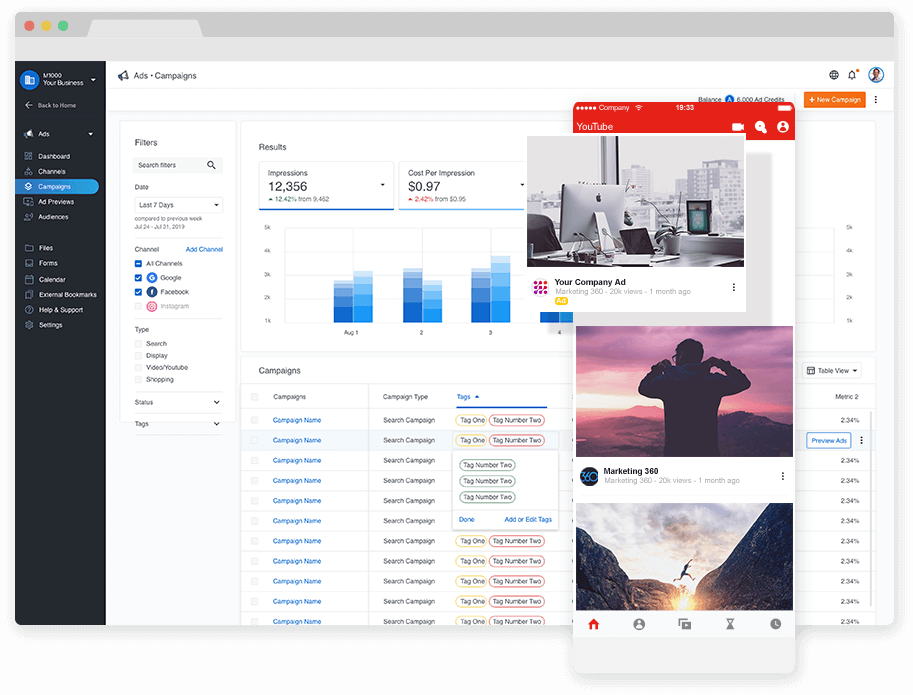The width and height of the screenshot is (913, 695).
Task: Open the first Campaign Name link
Action: click(297, 420)
